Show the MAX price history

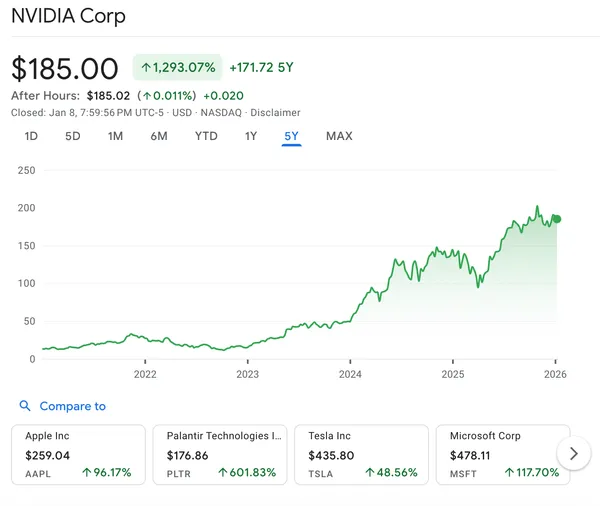point(339,136)
